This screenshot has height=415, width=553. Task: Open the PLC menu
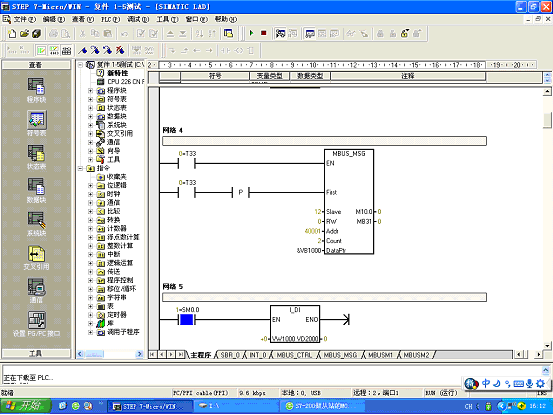110,19
